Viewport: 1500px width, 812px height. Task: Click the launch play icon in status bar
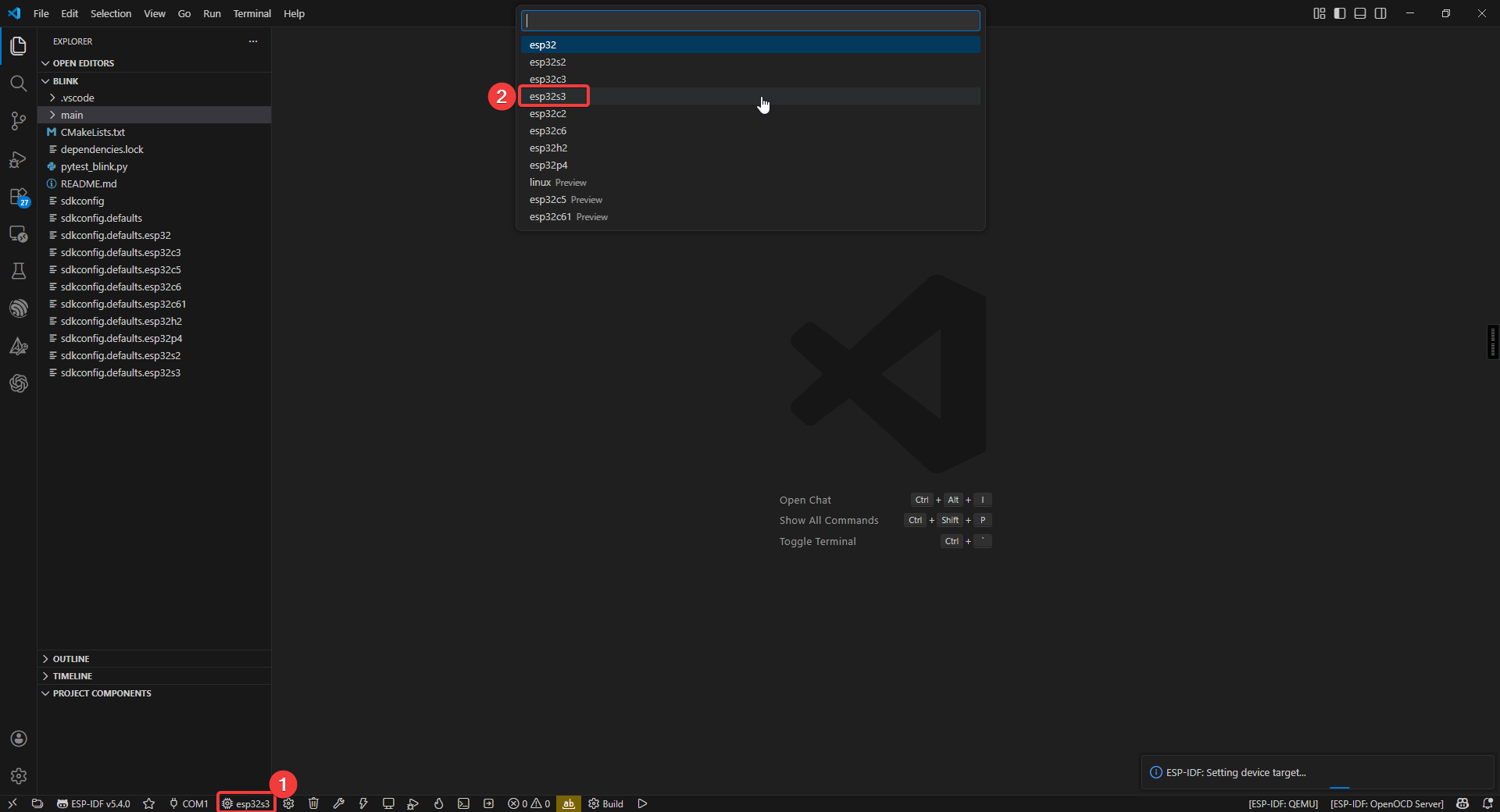coord(642,803)
